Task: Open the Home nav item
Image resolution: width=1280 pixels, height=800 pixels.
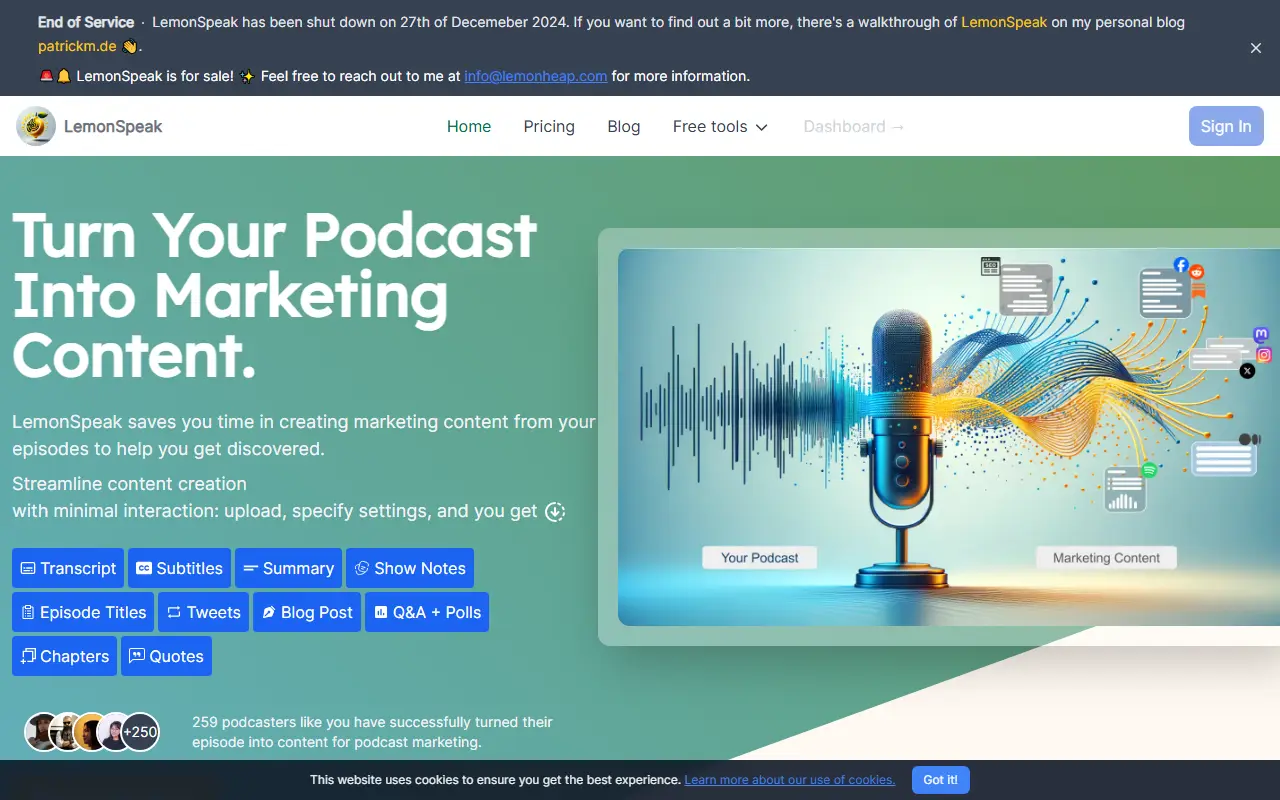Action: [469, 126]
